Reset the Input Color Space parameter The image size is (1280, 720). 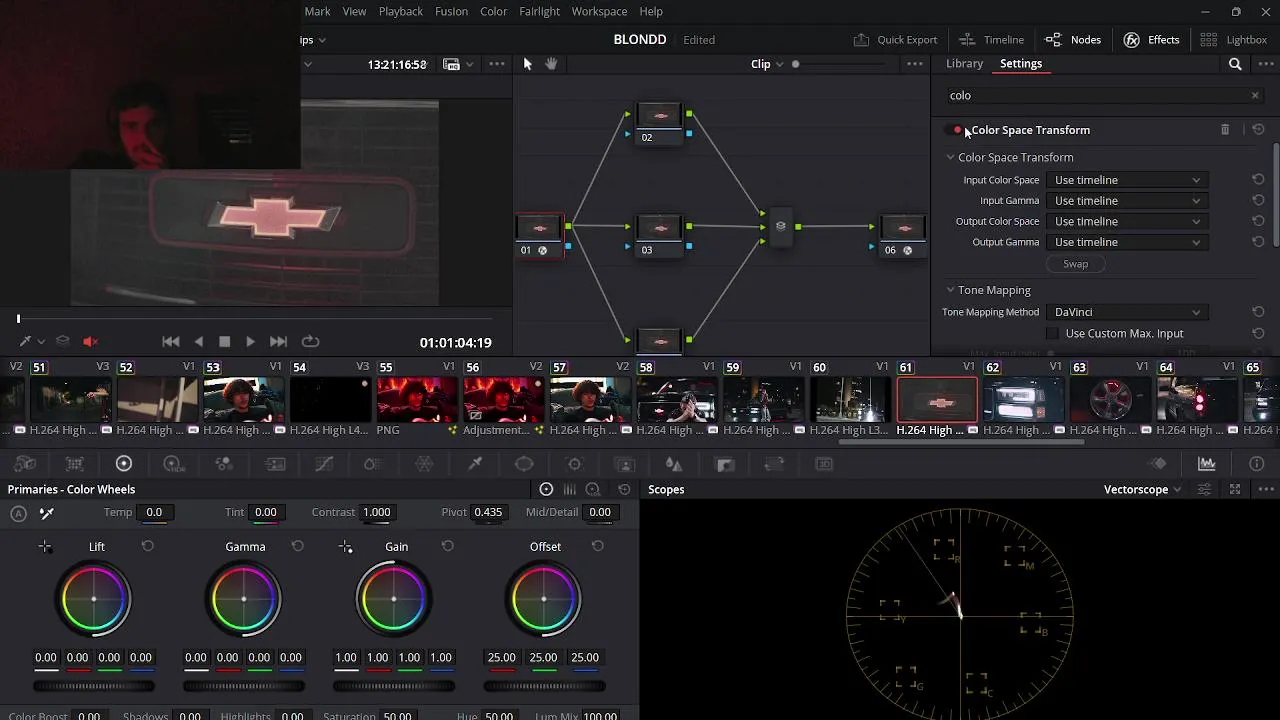point(1258,180)
